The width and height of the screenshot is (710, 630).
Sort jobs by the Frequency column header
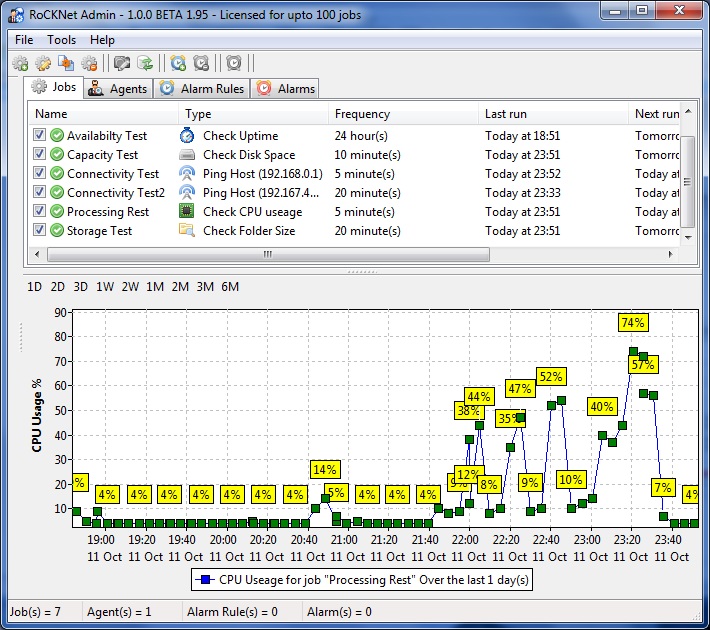coord(362,114)
